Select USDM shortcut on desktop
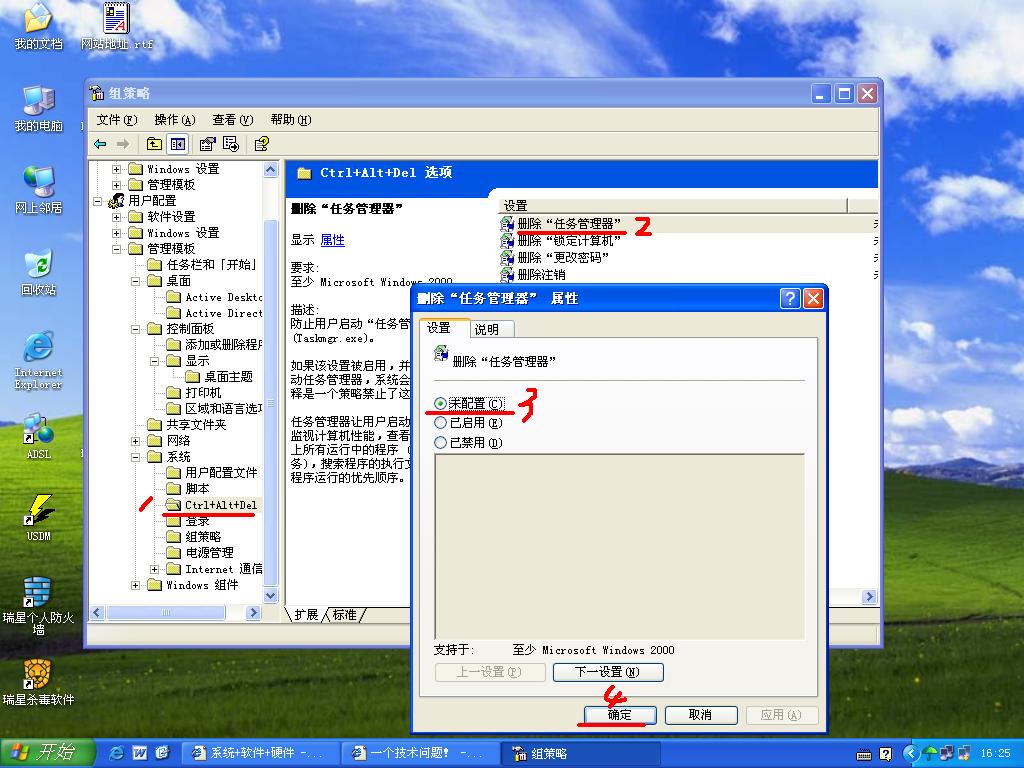The width and height of the screenshot is (1024, 768). click(38, 519)
